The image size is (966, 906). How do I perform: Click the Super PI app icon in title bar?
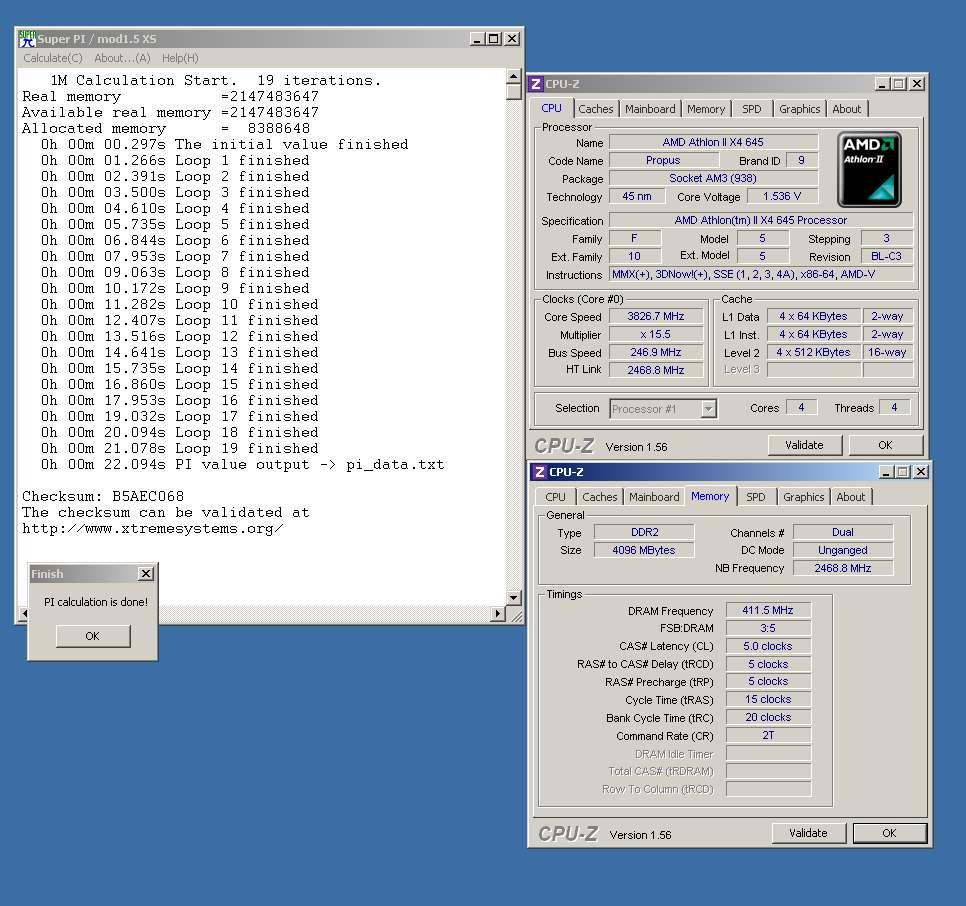tap(26, 38)
